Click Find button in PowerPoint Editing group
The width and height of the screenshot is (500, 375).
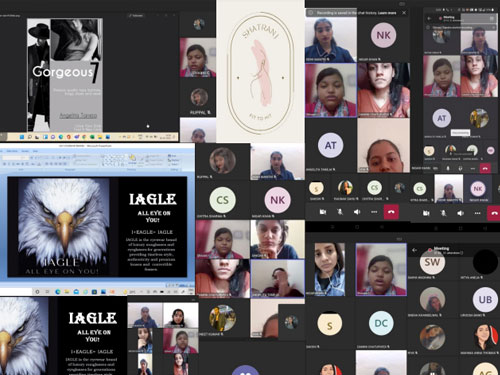(x=172, y=156)
